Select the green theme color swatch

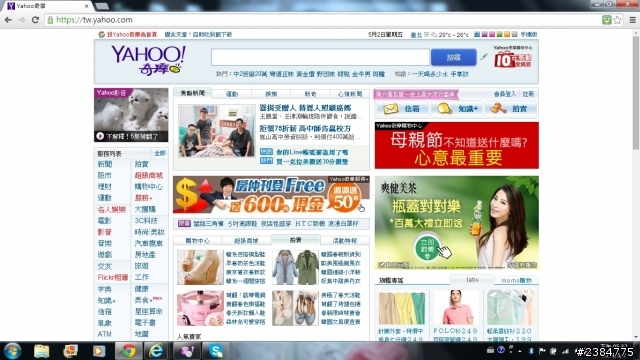[x=499, y=34]
